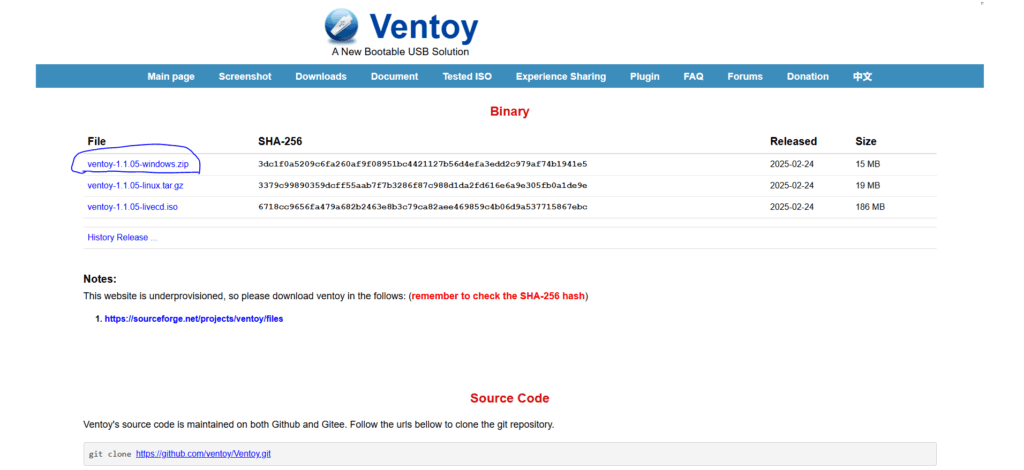Screen dimensions: 1024x470
Task: Click the SHA-256 column header
Action: [280, 141]
